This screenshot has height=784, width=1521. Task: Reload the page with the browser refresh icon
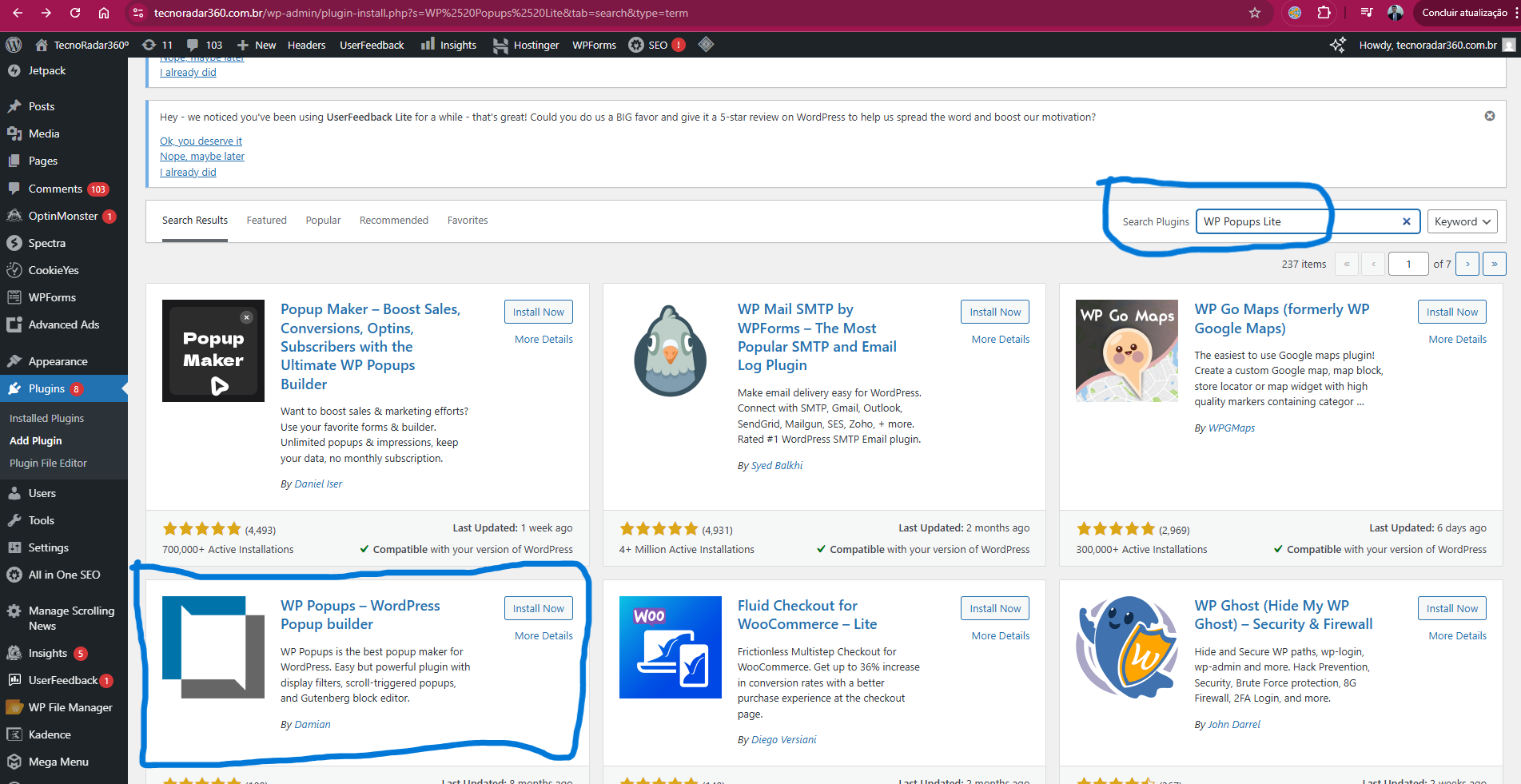(75, 13)
